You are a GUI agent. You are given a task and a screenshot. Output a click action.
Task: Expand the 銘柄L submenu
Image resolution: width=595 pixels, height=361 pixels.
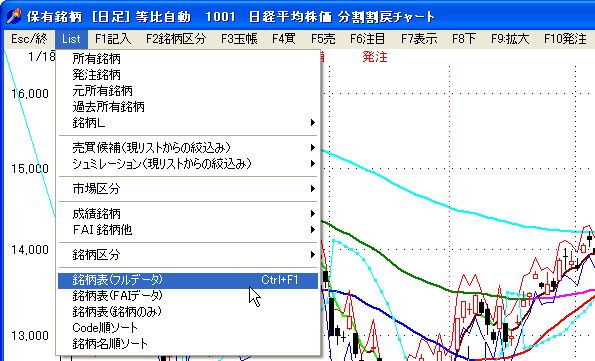click(x=188, y=123)
